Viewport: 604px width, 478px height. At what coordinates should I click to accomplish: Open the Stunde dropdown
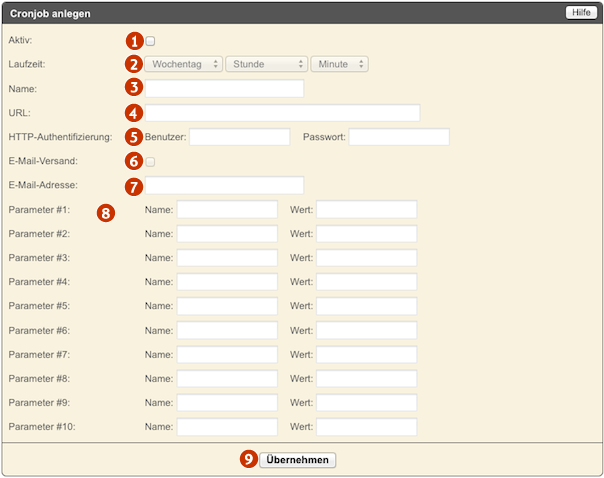pos(267,64)
